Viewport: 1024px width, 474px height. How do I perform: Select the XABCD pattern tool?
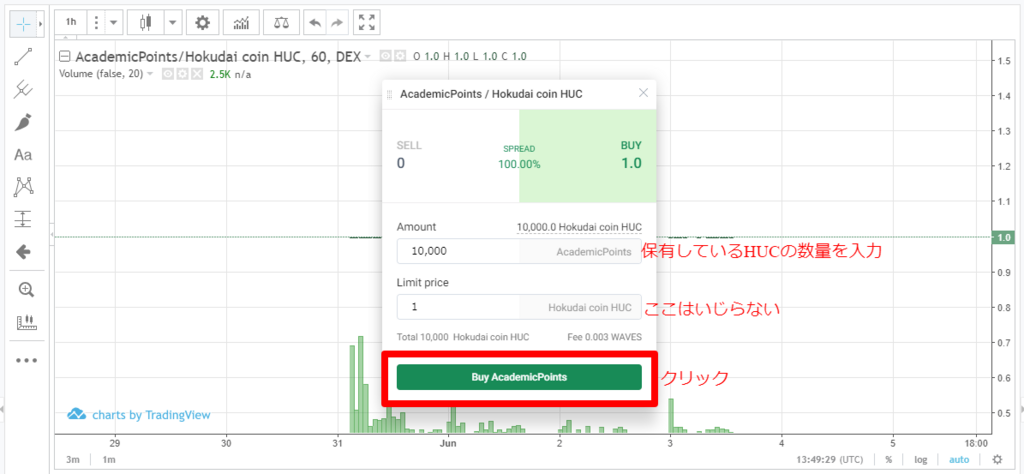coord(24,187)
